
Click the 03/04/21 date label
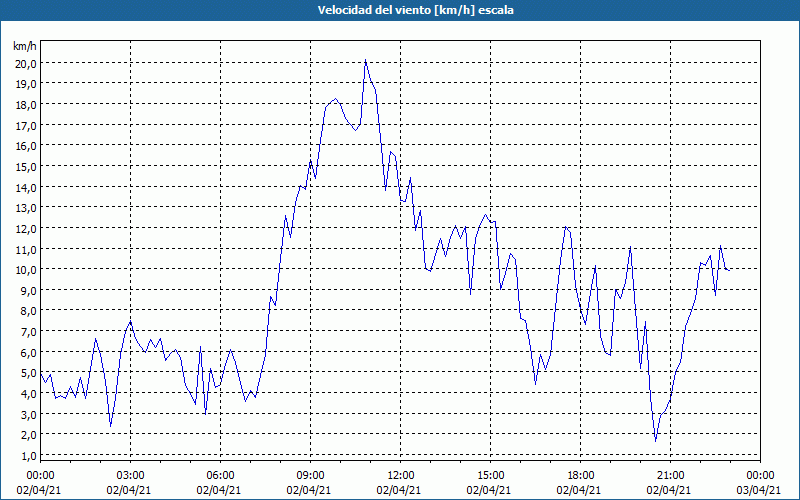click(x=758, y=490)
